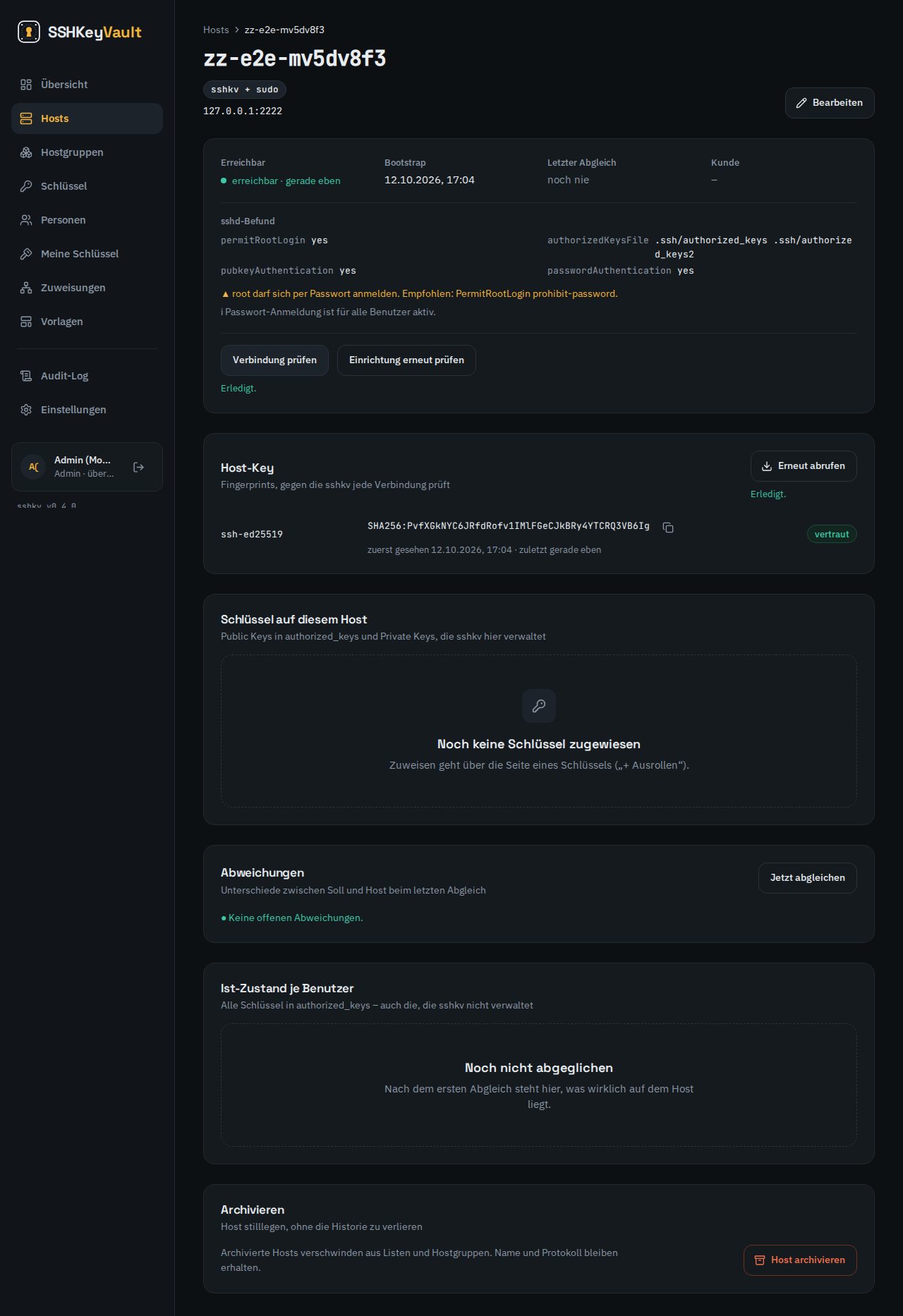The height and width of the screenshot is (1316, 903).
Task: Open Übersicht page
Action: tap(87, 85)
